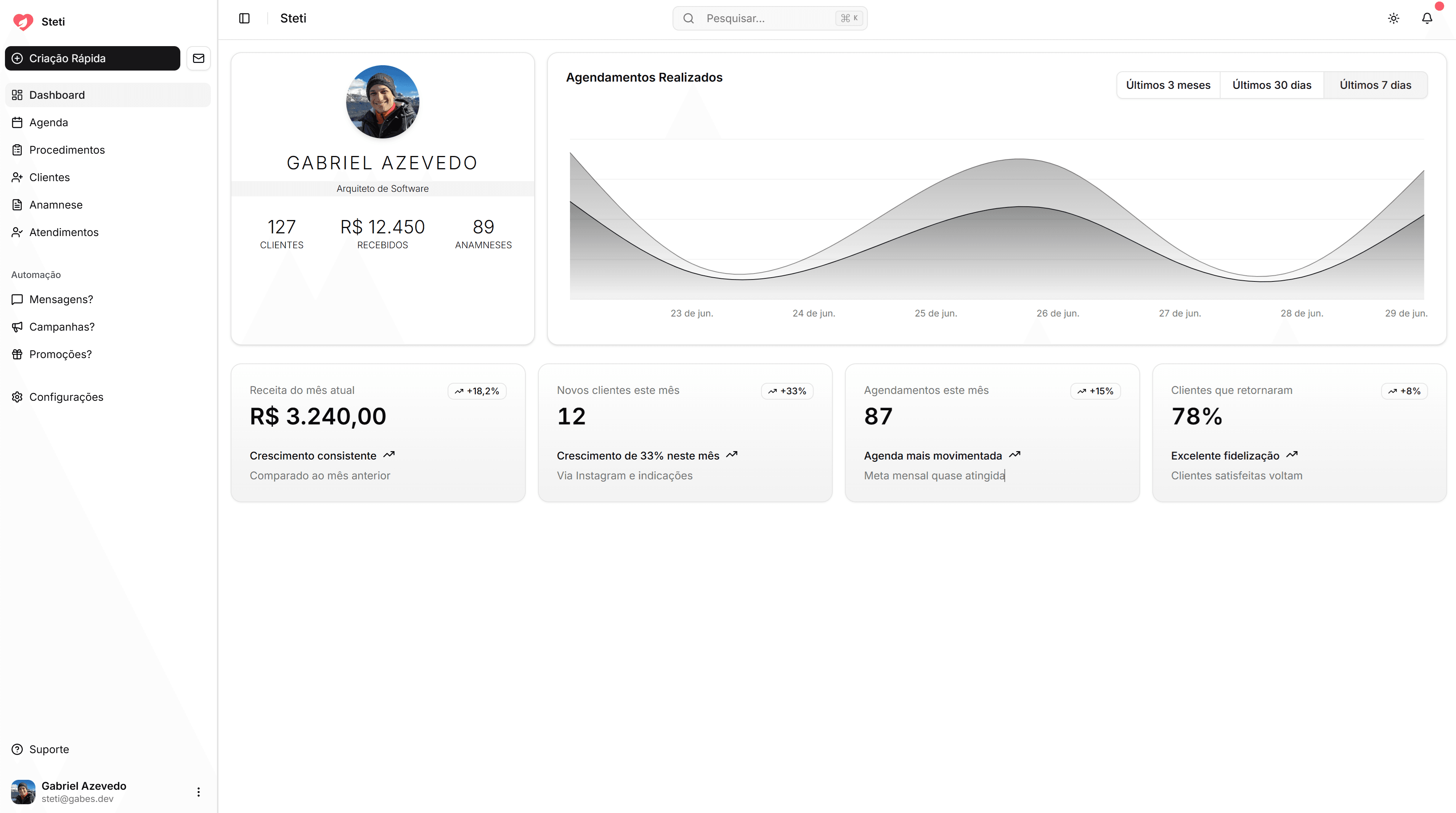Click the Dashboard grid icon
This screenshot has width=1456, height=813.
[x=17, y=95]
